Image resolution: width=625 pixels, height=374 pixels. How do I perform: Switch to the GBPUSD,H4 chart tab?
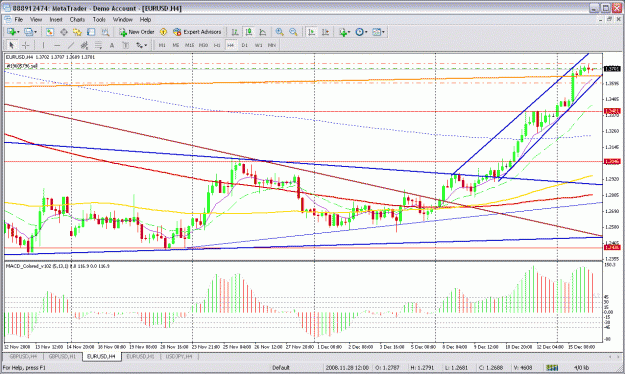23,356
